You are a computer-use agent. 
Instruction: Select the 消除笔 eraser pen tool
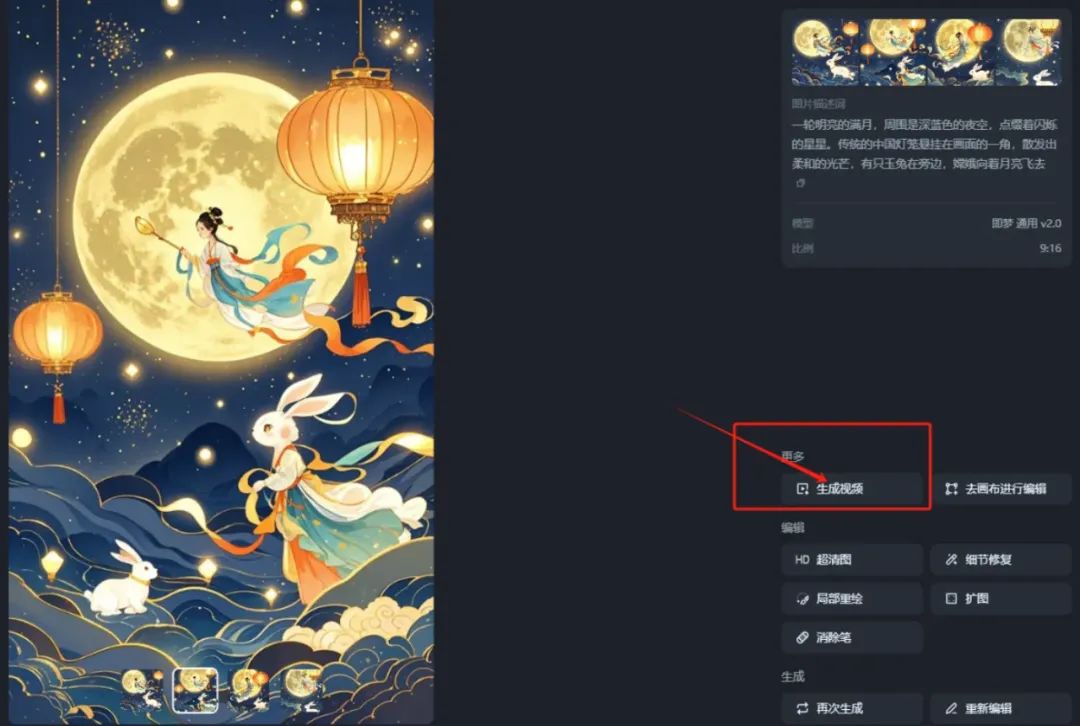(x=851, y=637)
